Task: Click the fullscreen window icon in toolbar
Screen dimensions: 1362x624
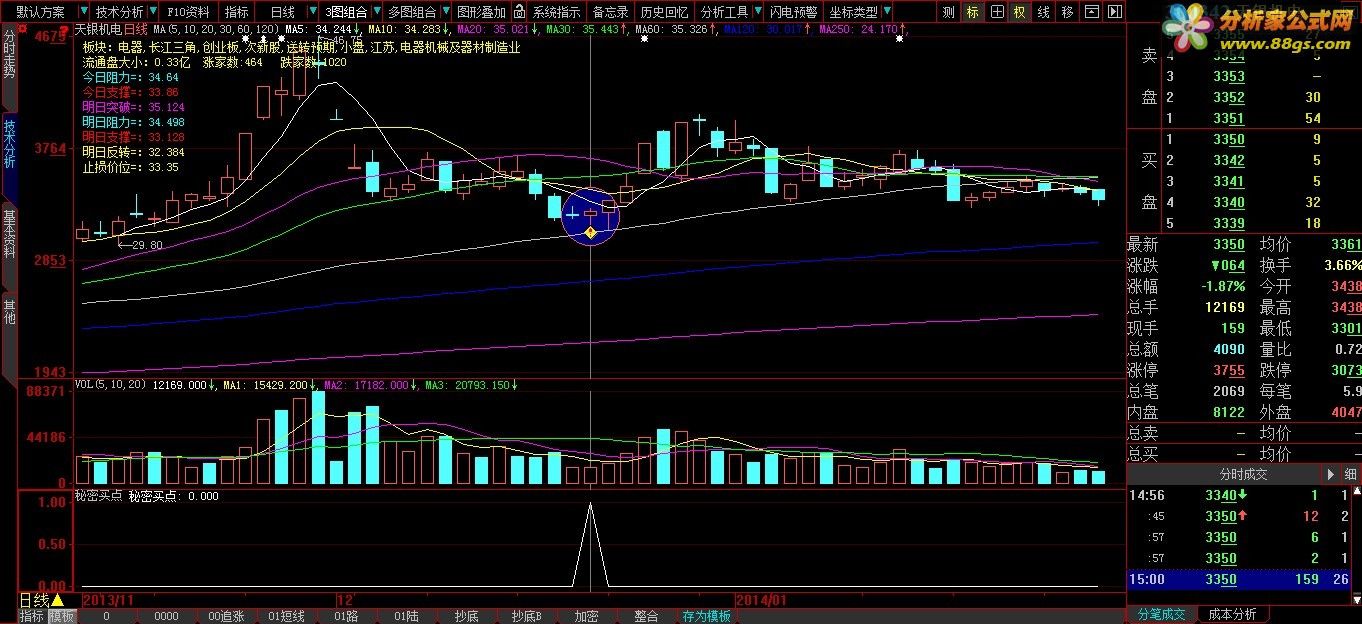Action: [1091, 12]
